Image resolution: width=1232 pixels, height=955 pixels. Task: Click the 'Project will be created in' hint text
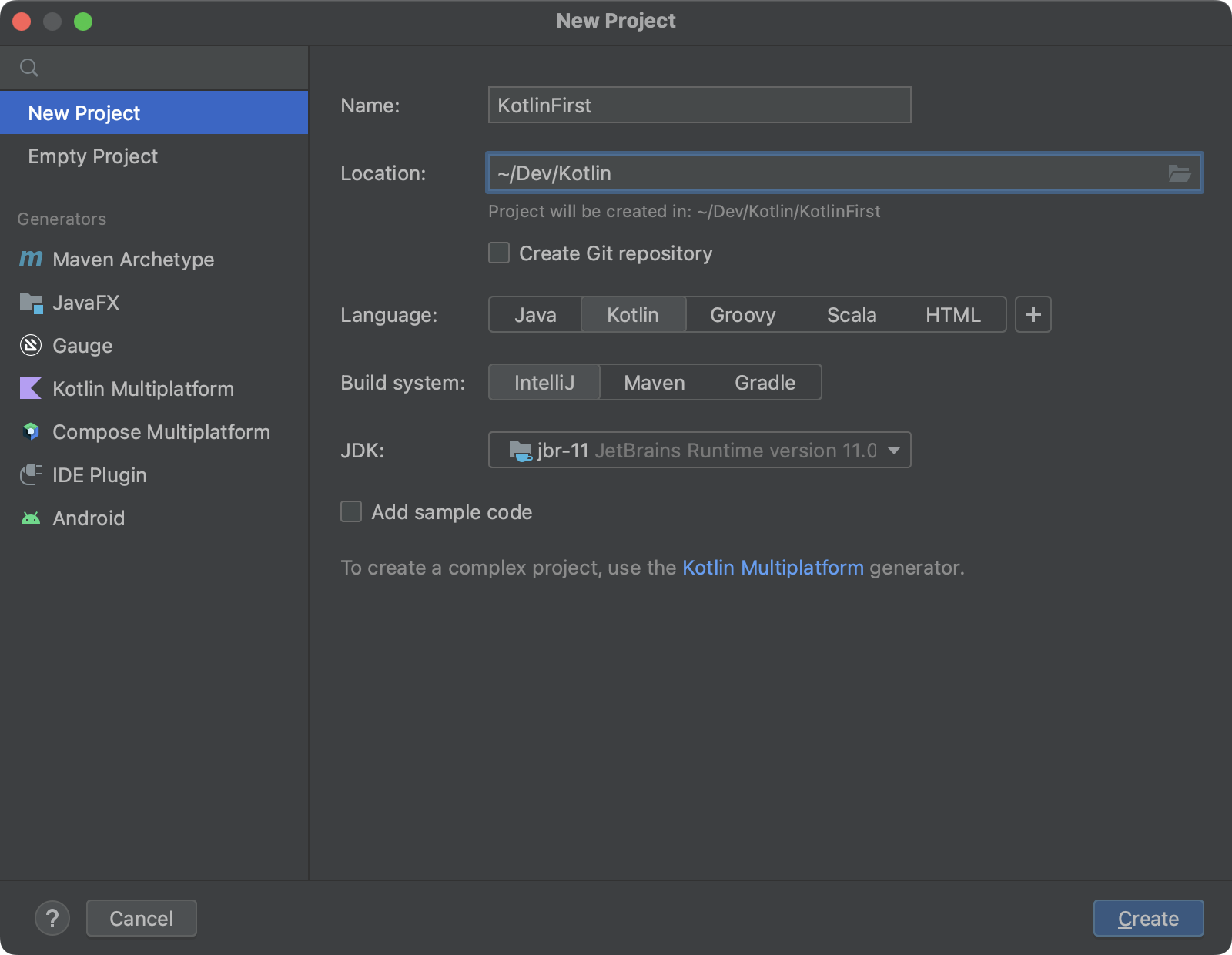tap(684, 211)
